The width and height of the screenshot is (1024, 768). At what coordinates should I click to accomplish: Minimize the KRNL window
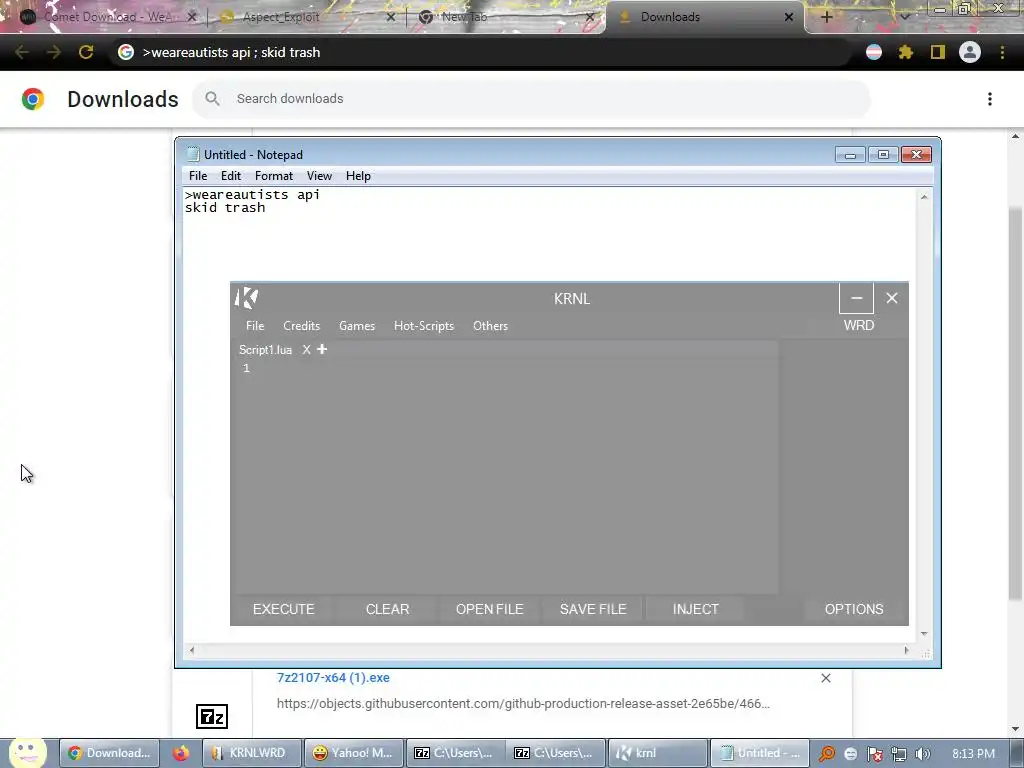point(856,298)
